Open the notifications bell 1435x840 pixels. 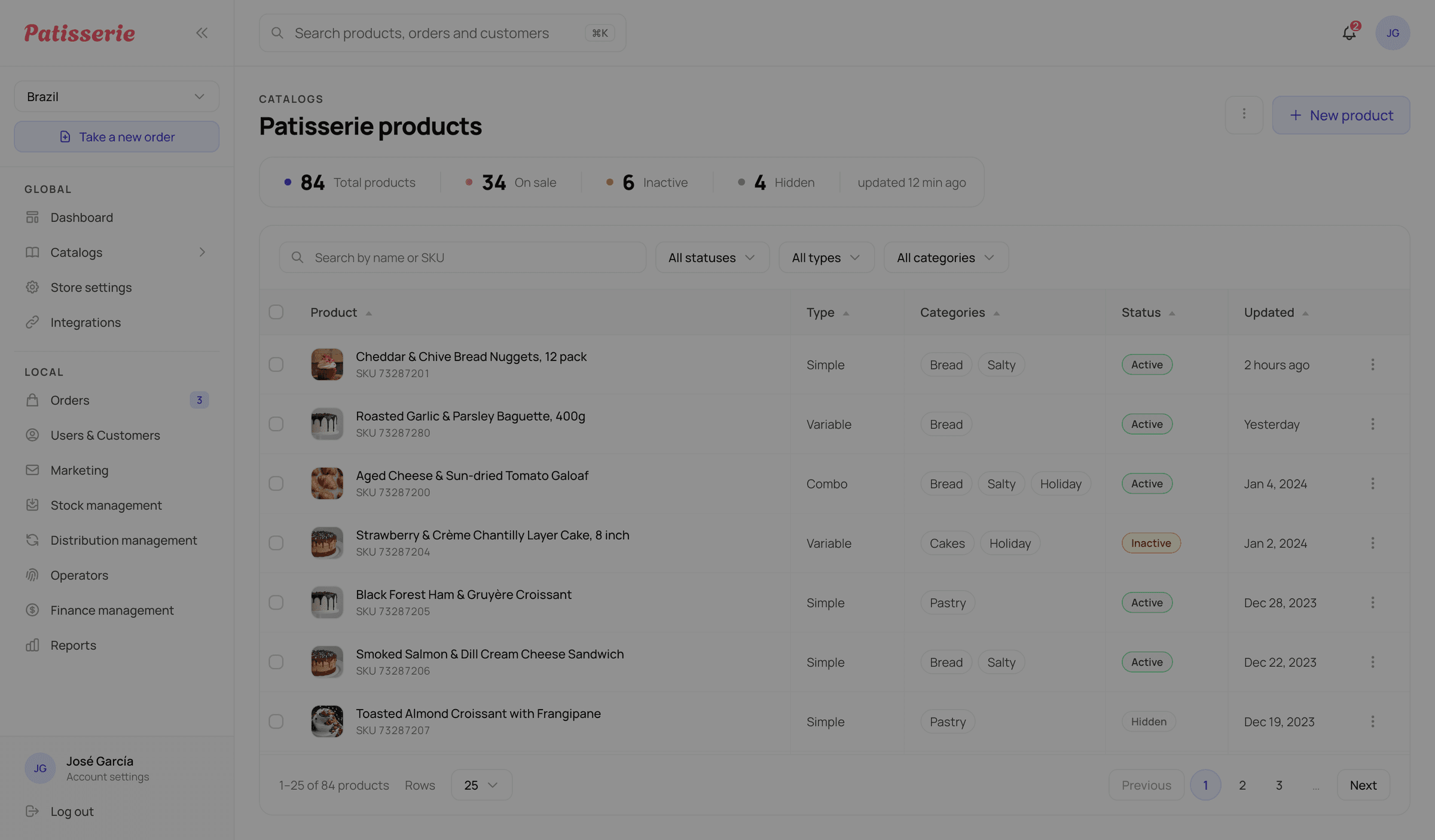point(1349,33)
